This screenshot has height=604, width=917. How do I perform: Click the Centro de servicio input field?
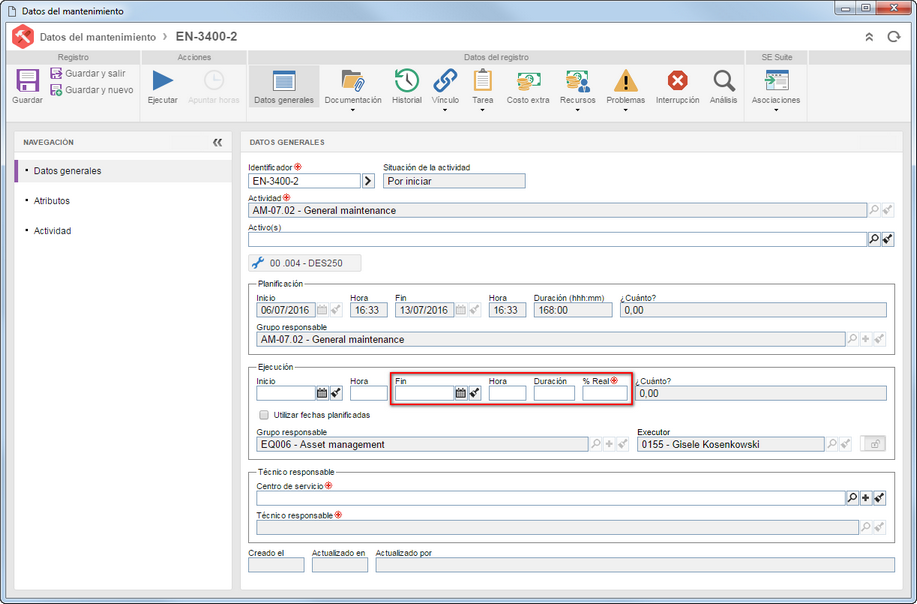[x=551, y=498]
